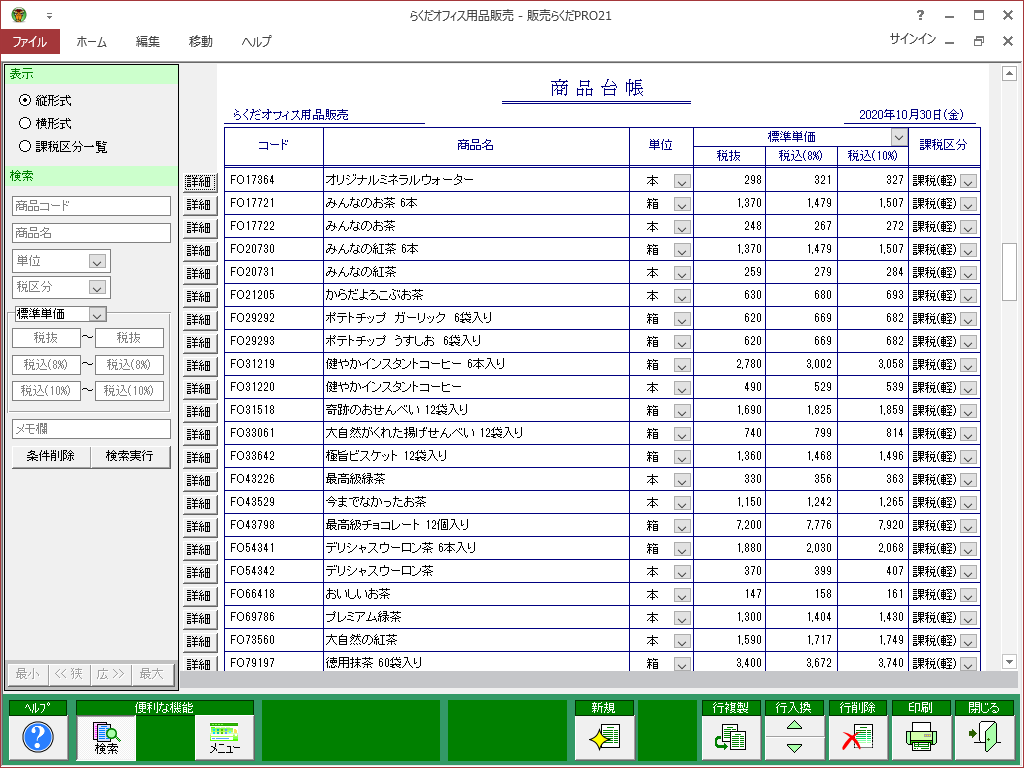This screenshot has width=1024, height=768.
Task: Create a new record with 新規 icon
Action: pyautogui.click(x=603, y=737)
